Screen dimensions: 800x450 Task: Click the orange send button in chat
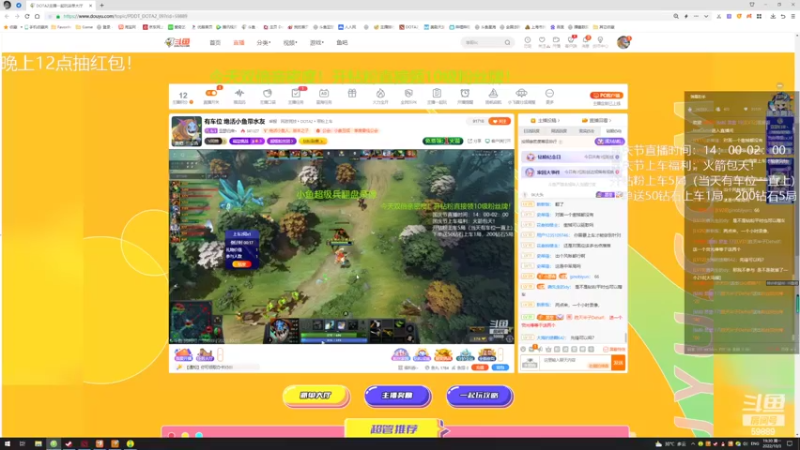618,363
